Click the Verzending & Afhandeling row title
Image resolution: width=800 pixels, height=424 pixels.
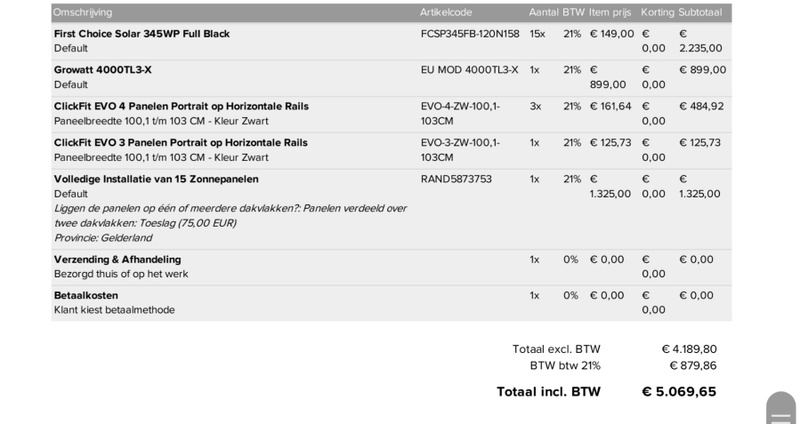117,259
